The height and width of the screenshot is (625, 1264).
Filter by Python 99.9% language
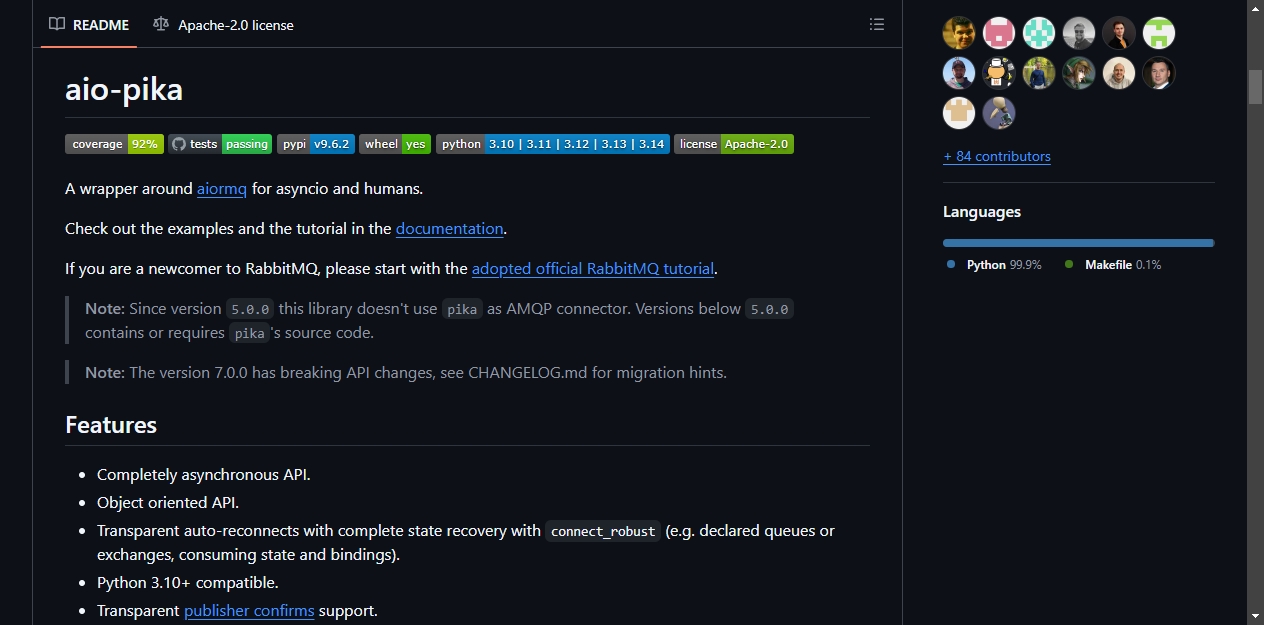(995, 265)
